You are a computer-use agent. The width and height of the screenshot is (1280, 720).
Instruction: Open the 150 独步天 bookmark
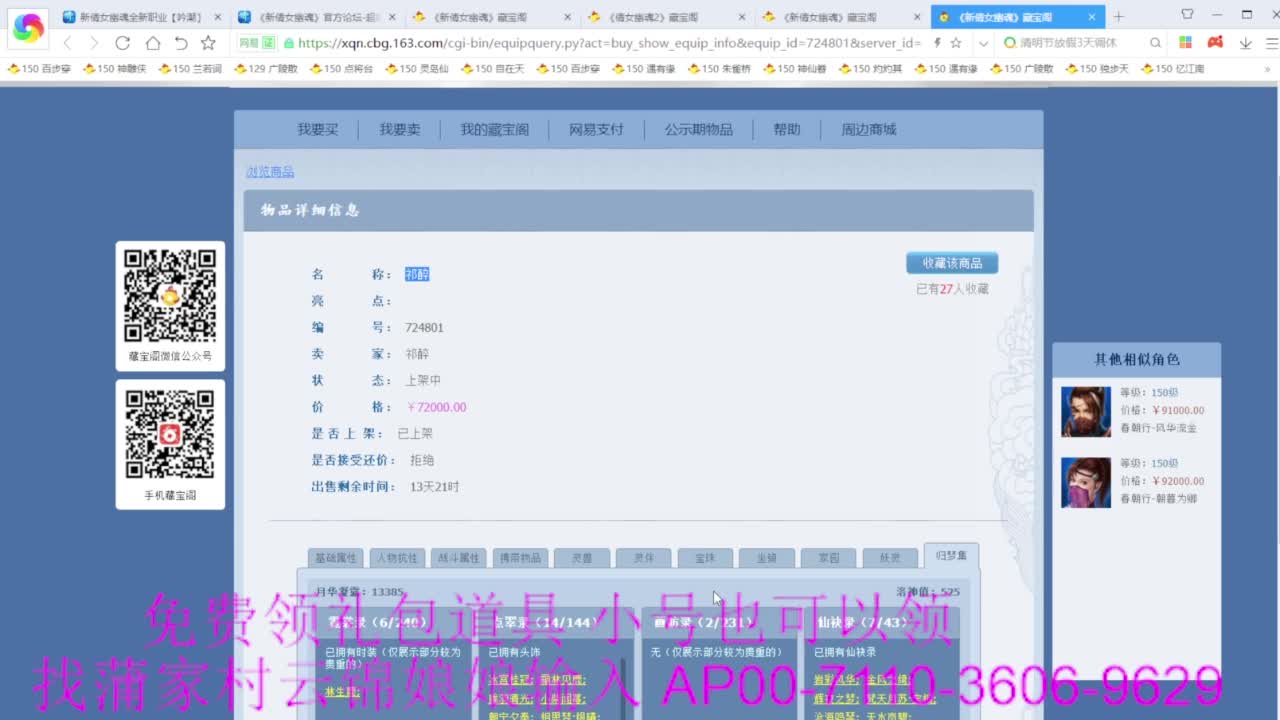pyautogui.click(x=1098, y=69)
